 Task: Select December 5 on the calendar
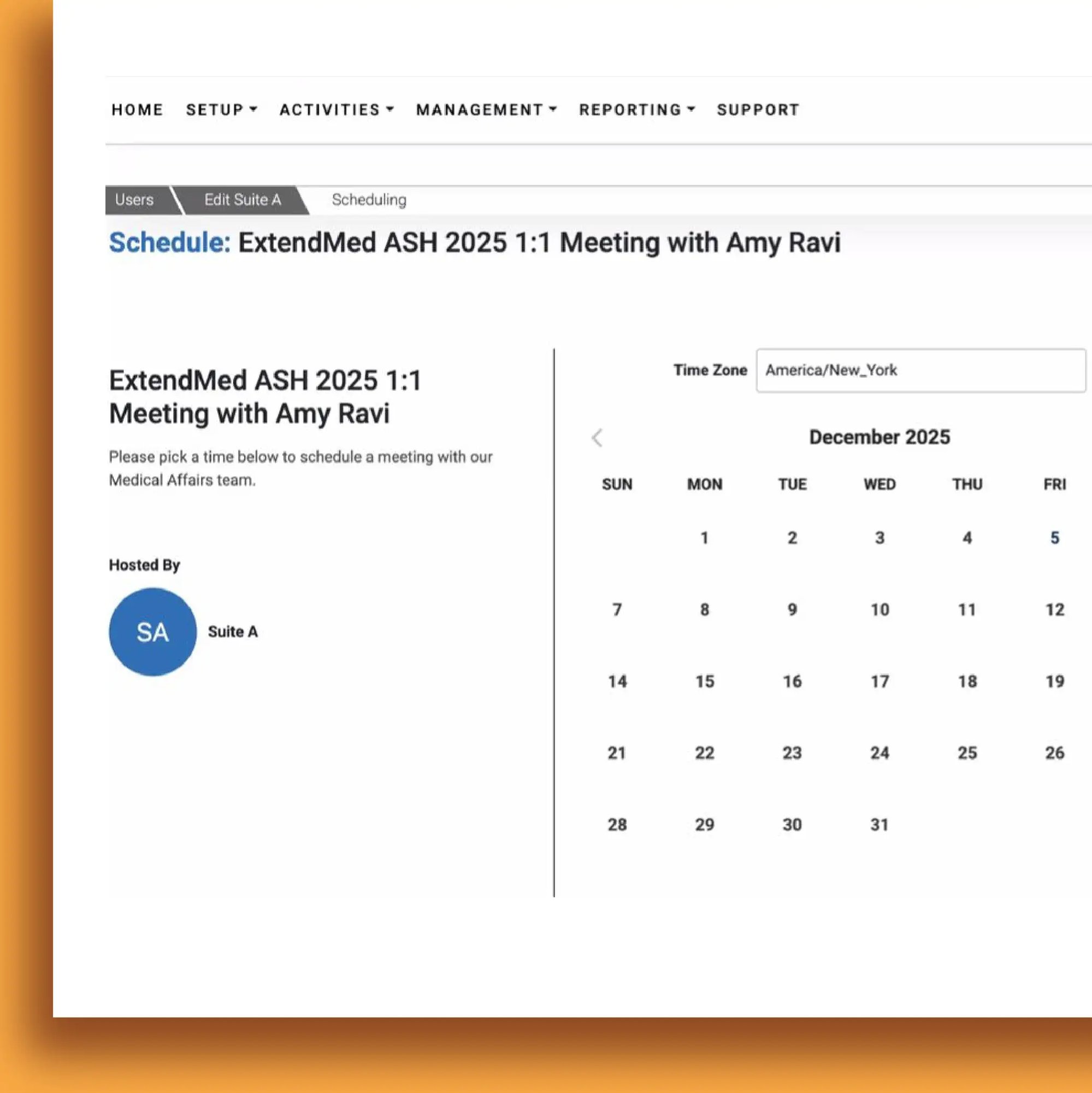[1054, 538]
